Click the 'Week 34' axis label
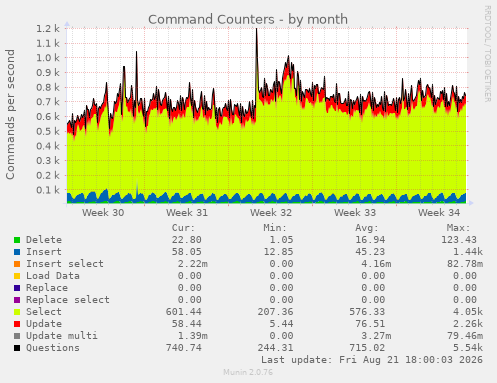 coord(439,213)
